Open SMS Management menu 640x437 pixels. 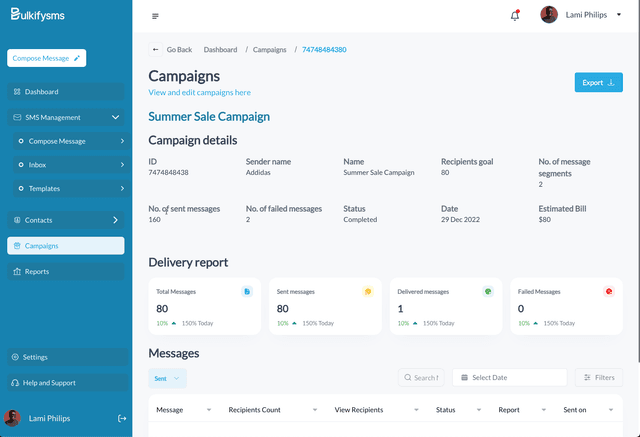tap(66, 118)
